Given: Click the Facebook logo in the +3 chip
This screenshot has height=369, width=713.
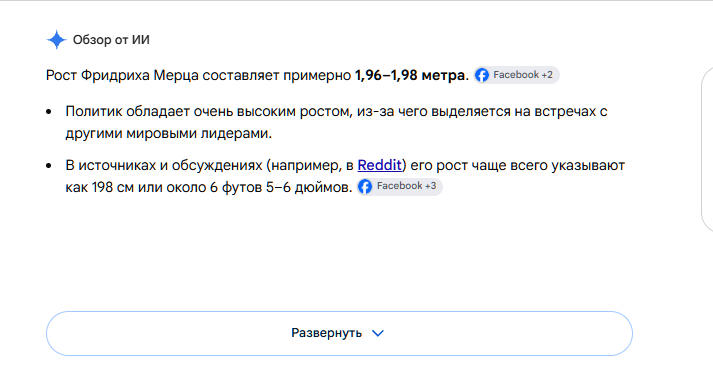Looking at the screenshot, I should point(365,187).
